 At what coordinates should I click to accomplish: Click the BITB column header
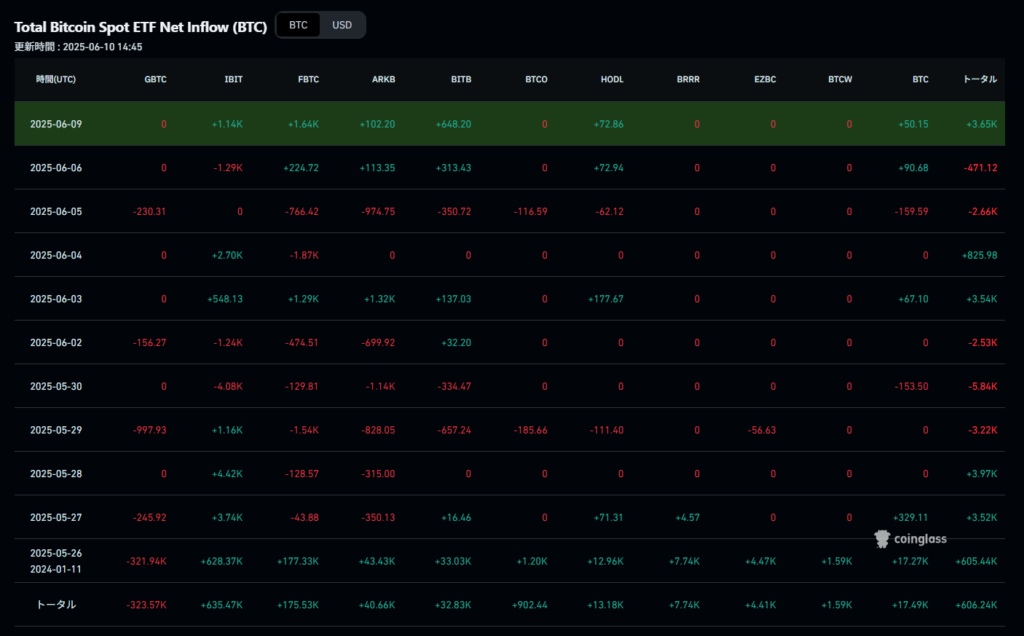pyautogui.click(x=461, y=79)
